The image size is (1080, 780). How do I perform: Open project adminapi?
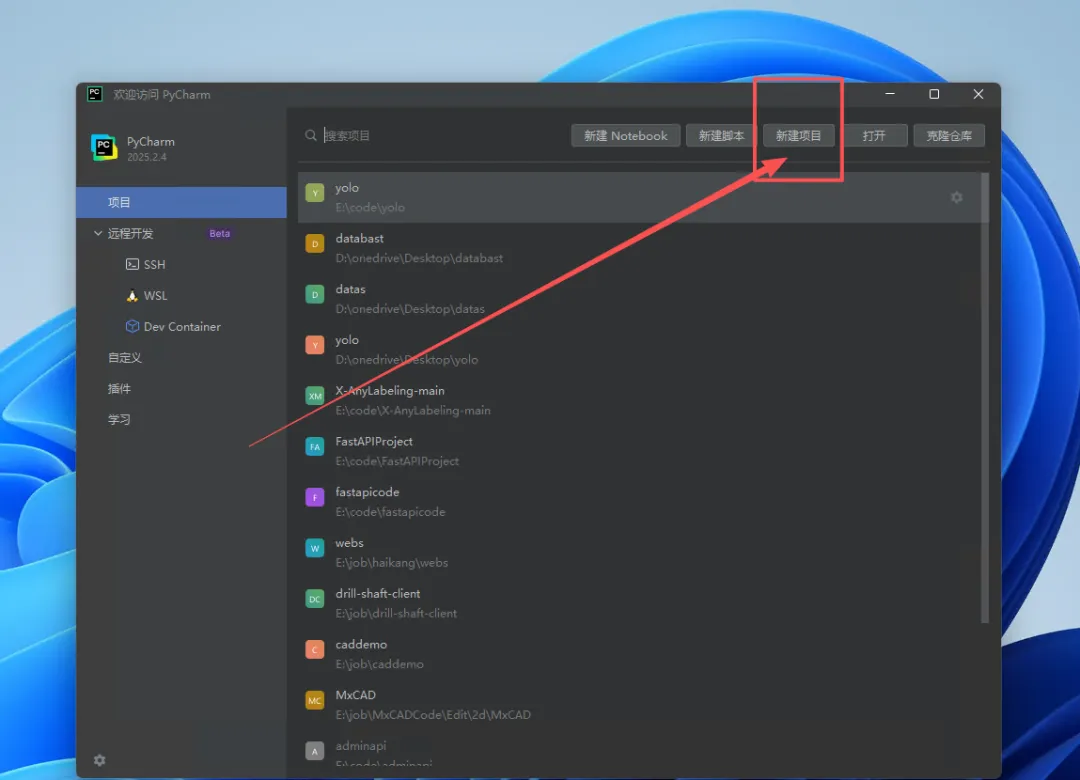click(639, 751)
